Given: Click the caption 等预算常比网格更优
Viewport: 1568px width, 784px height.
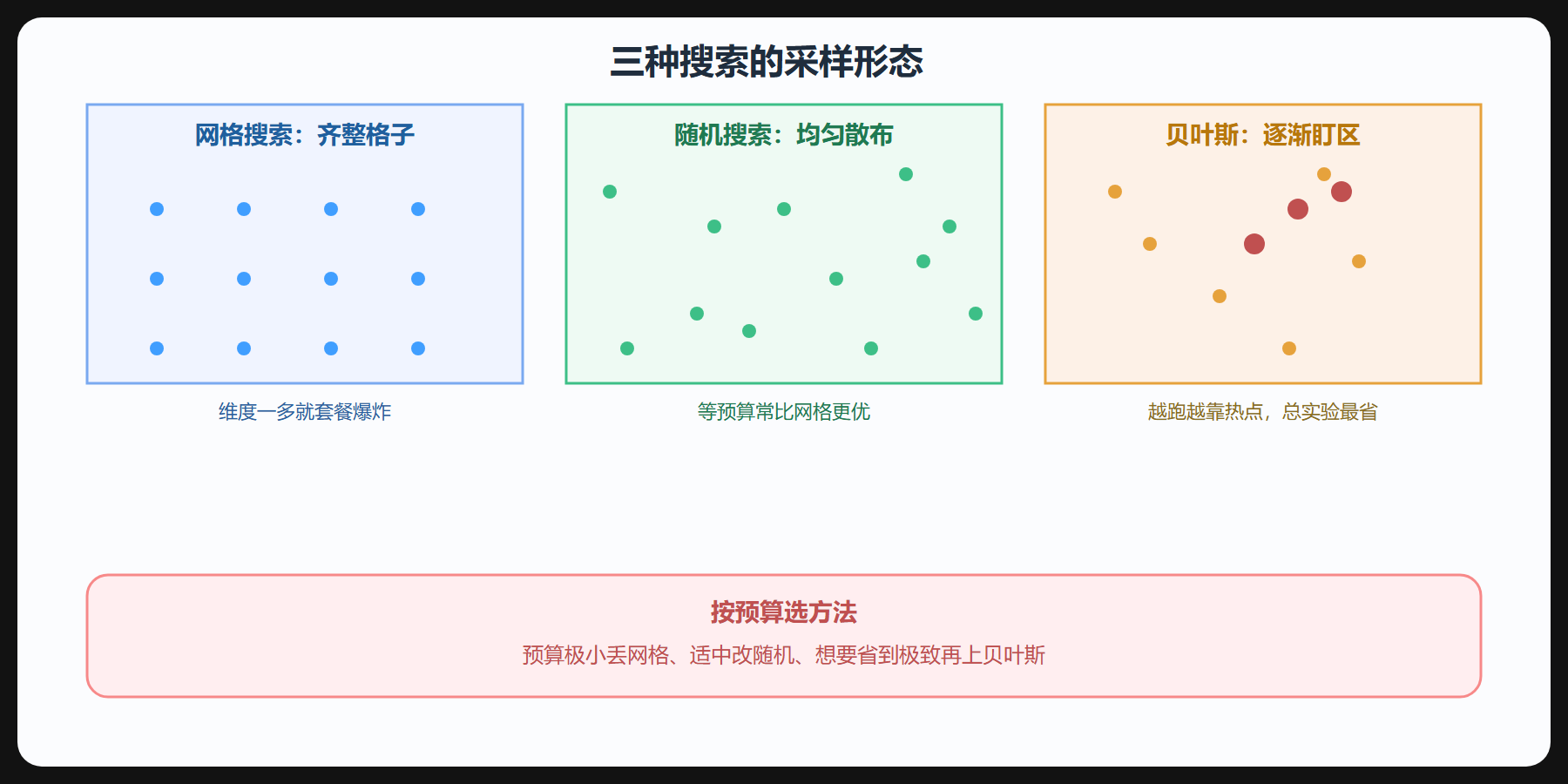Looking at the screenshot, I should tap(784, 412).
